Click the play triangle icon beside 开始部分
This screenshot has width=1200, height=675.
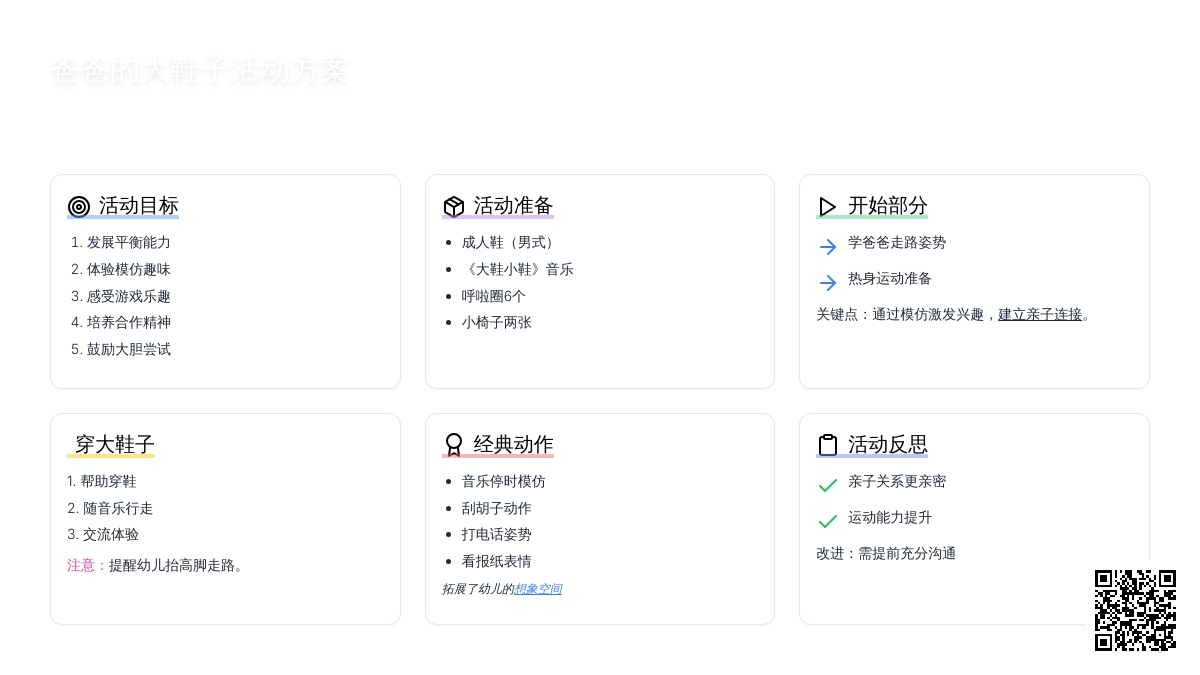(x=828, y=207)
